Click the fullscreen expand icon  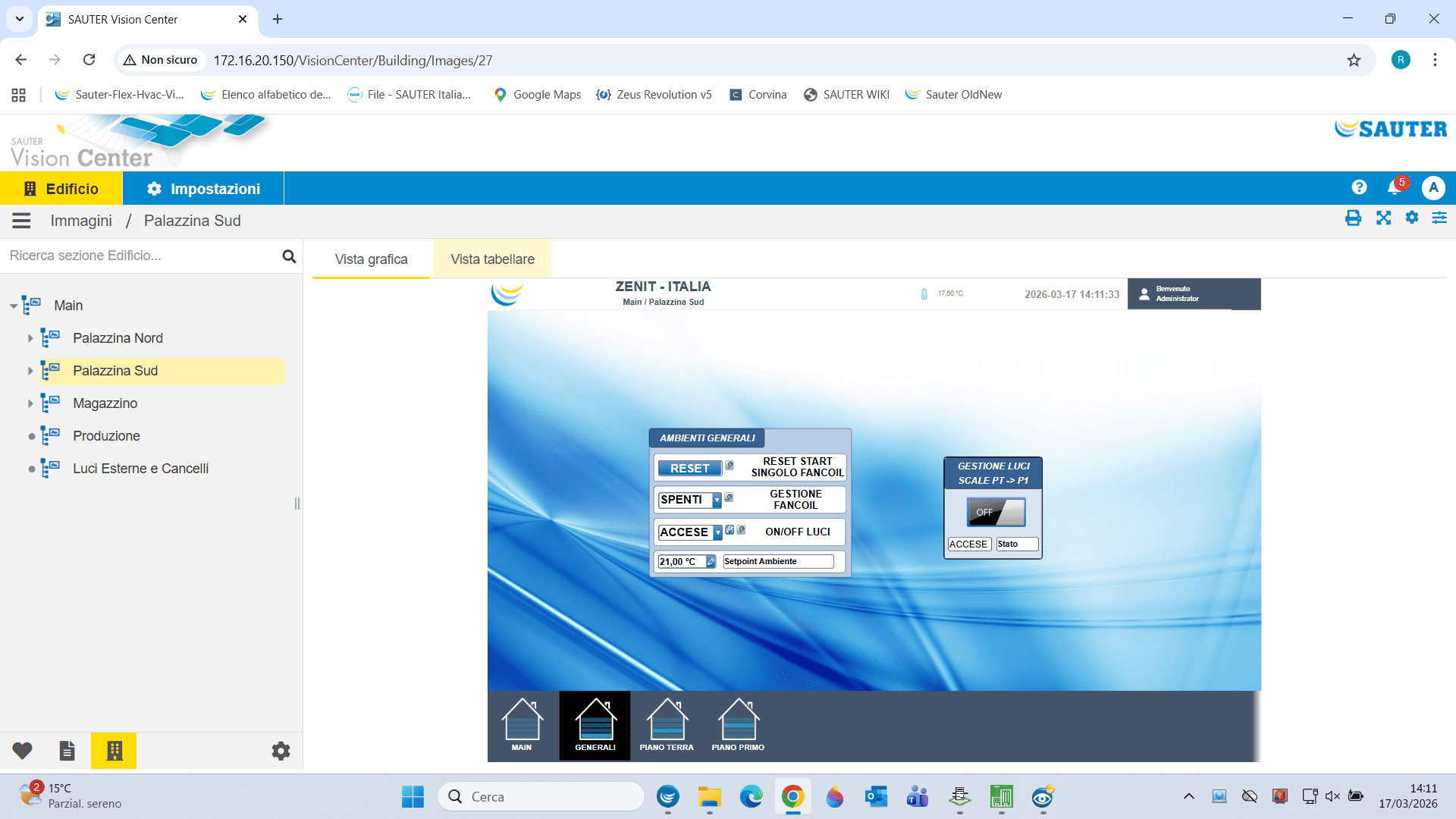click(x=1383, y=218)
